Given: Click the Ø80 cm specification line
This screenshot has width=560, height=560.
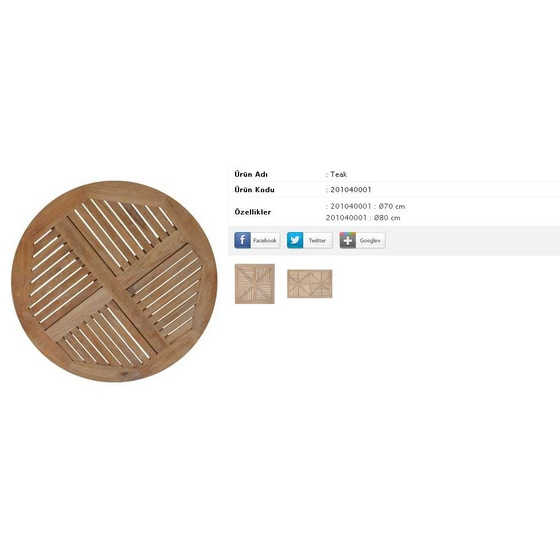Looking at the screenshot, I should coord(363,218).
